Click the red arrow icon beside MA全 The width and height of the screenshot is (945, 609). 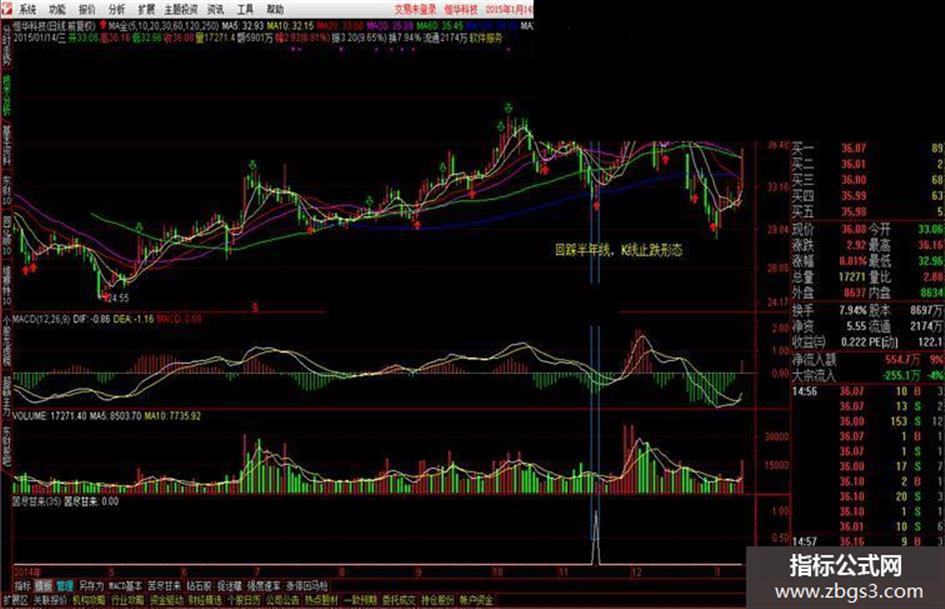(x=104, y=25)
